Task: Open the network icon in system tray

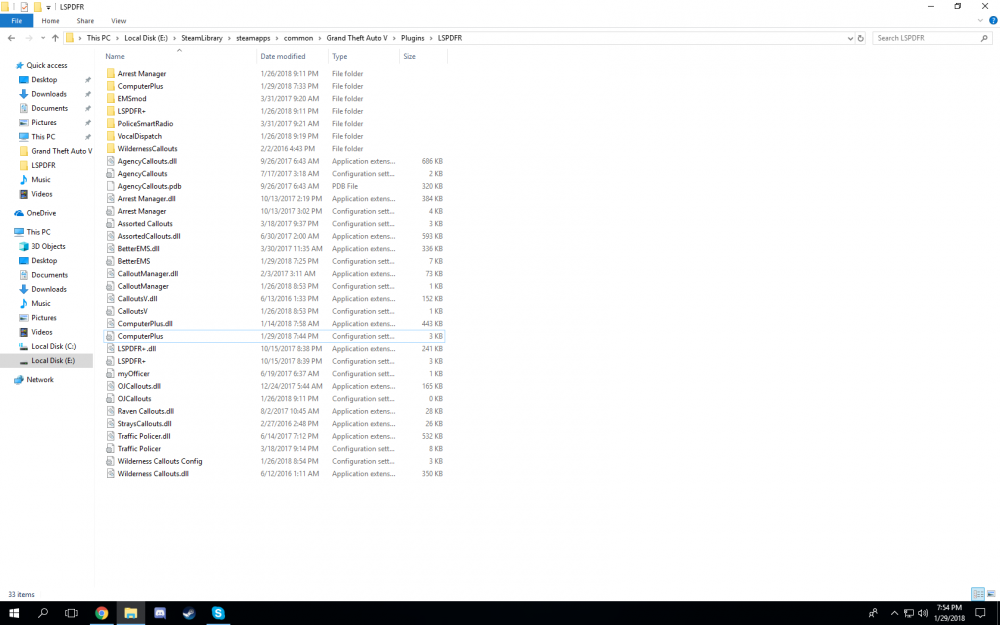Action: point(909,613)
